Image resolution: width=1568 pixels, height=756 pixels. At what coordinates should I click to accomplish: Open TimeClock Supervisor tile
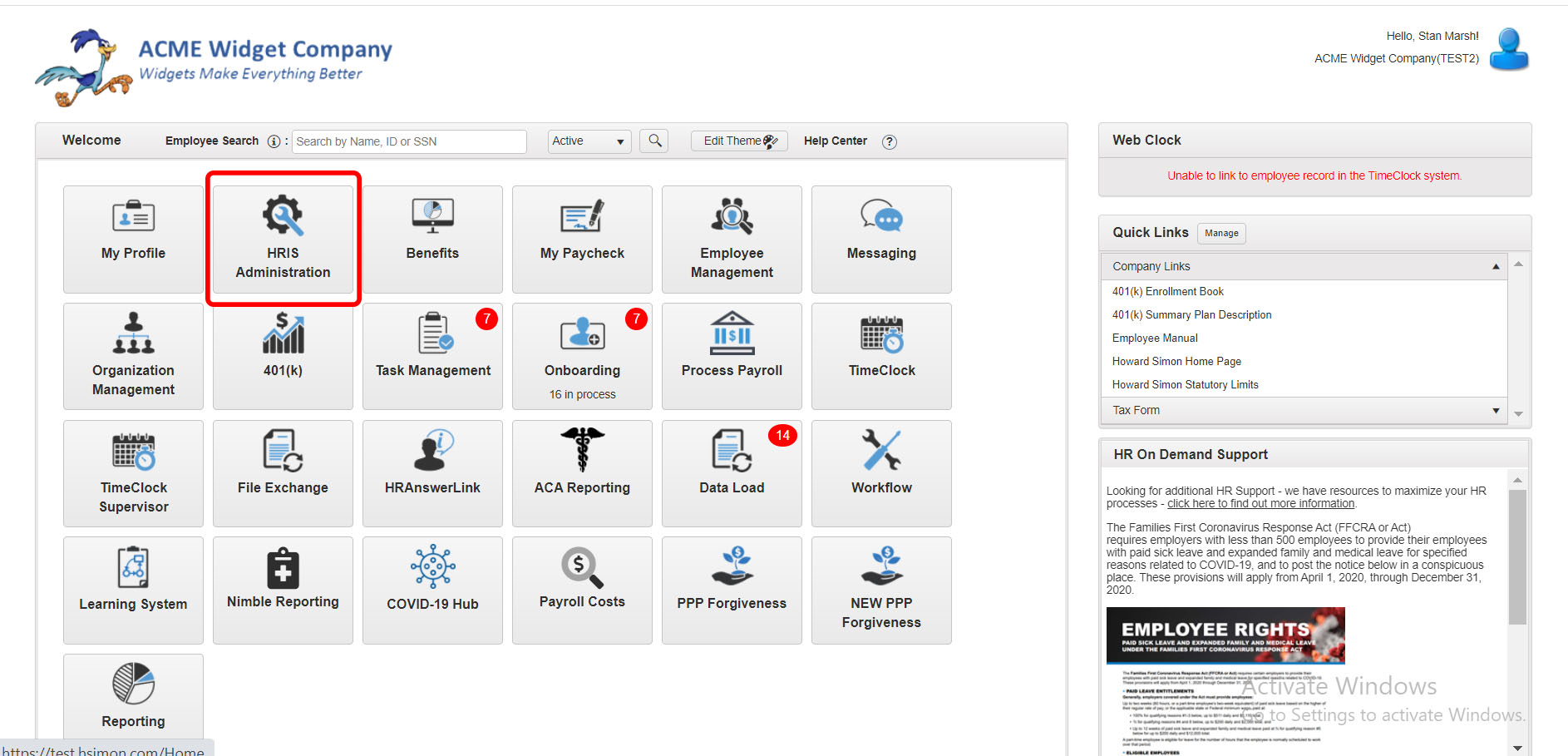click(x=133, y=473)
